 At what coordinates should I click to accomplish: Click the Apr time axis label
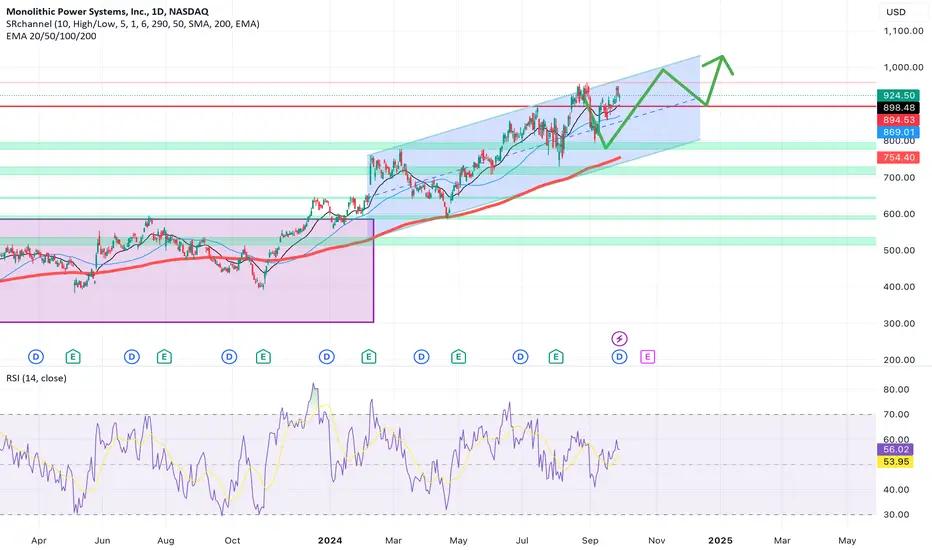39,540
